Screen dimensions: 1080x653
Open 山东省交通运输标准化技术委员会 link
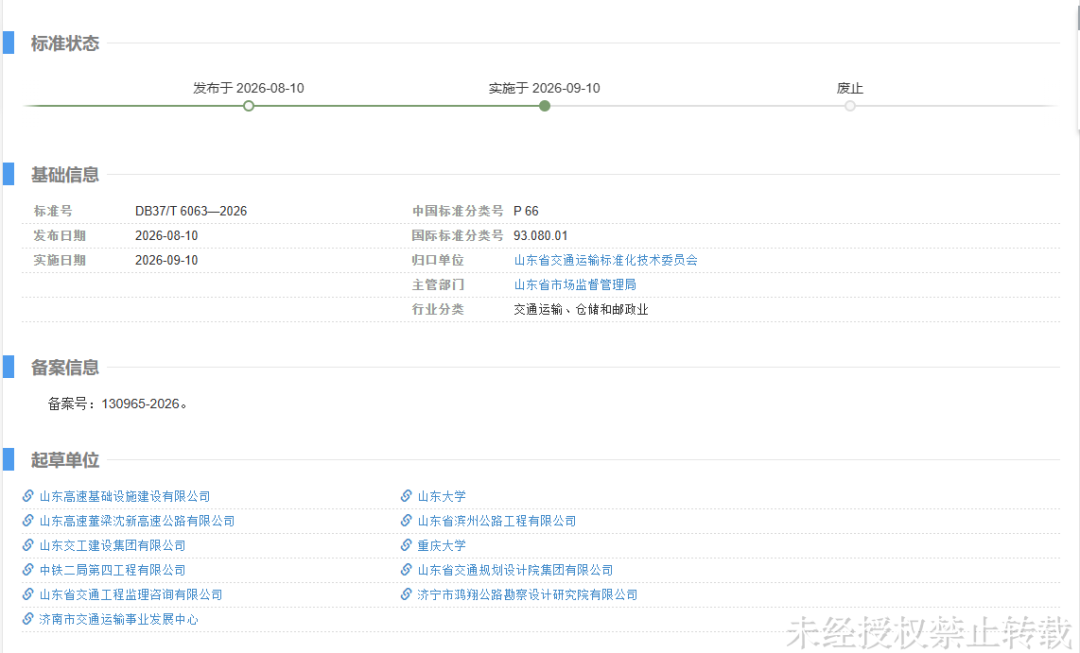coord(605,260)
